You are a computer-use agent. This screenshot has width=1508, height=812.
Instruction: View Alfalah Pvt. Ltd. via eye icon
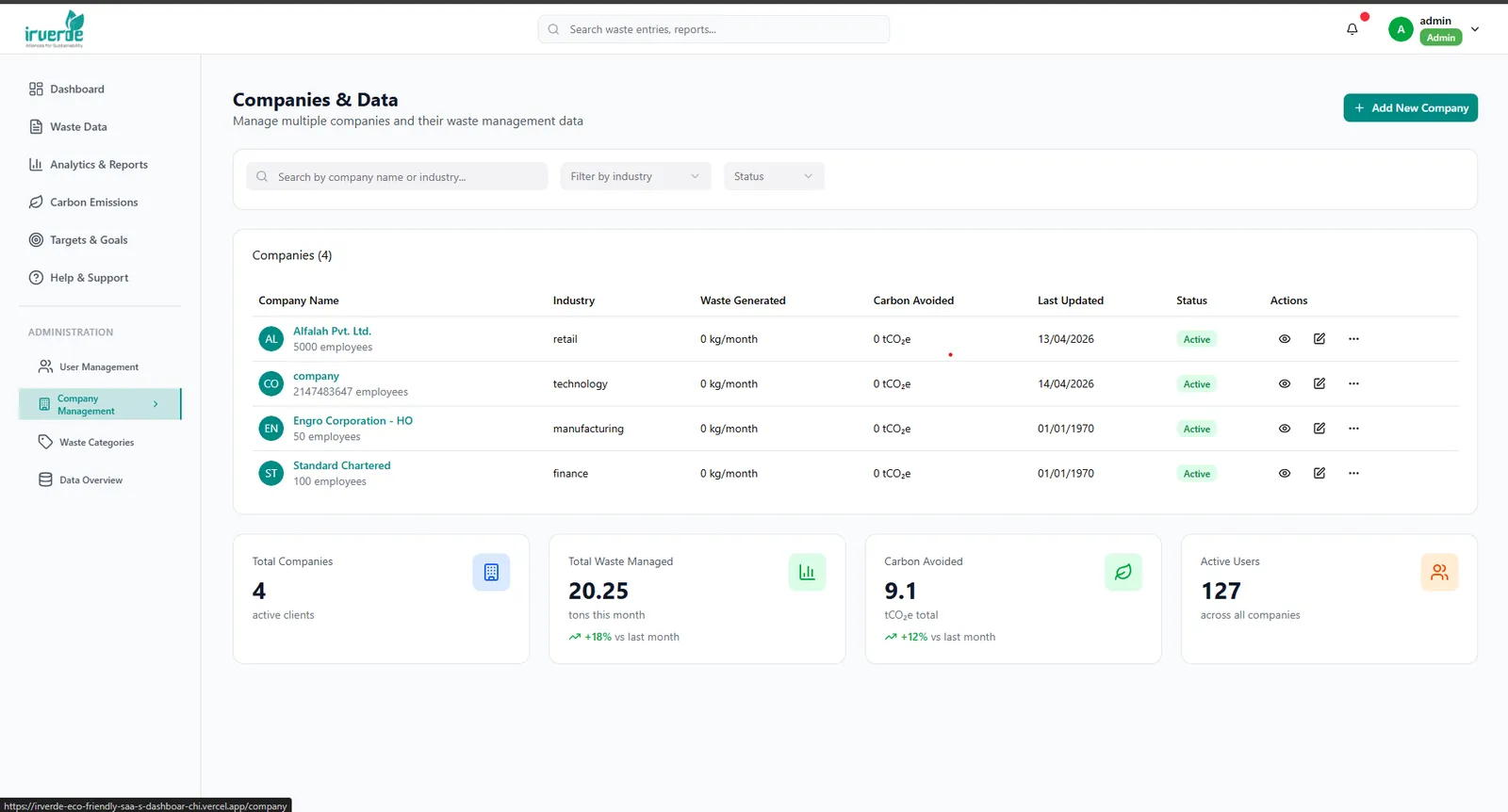point(1285,339)
